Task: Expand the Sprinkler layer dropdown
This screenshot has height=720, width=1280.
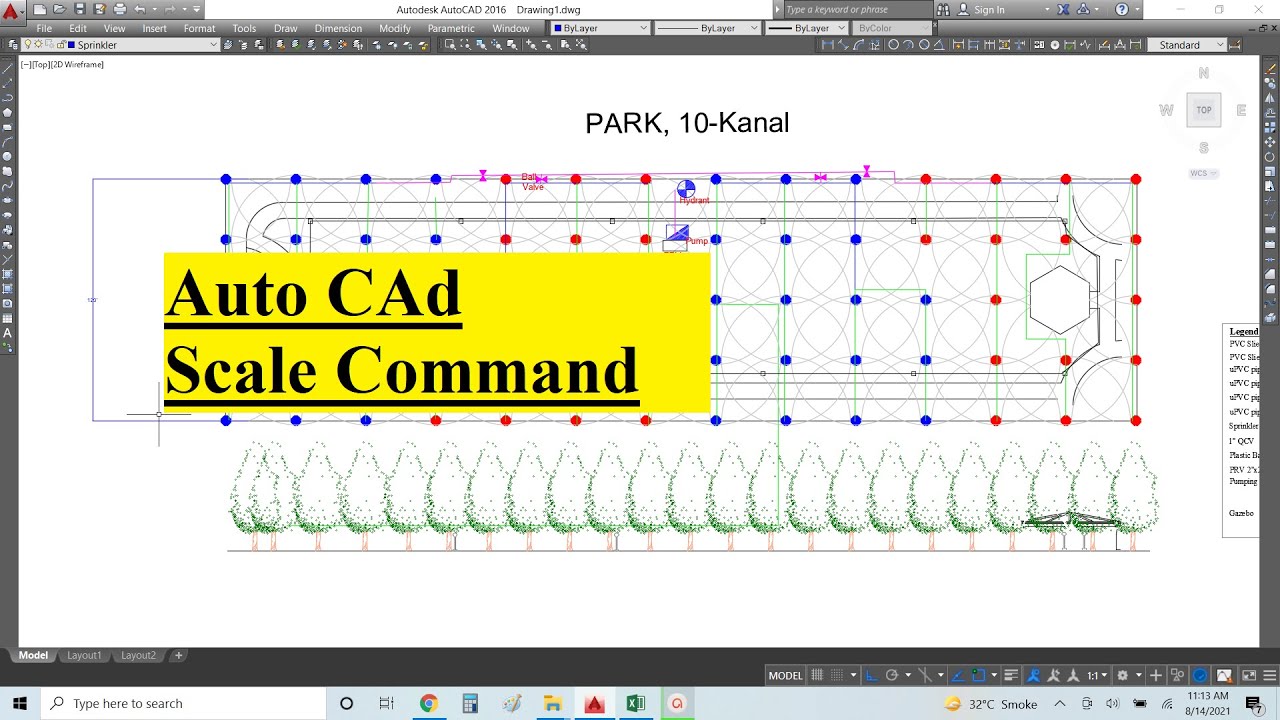Action: pos(213,45)
